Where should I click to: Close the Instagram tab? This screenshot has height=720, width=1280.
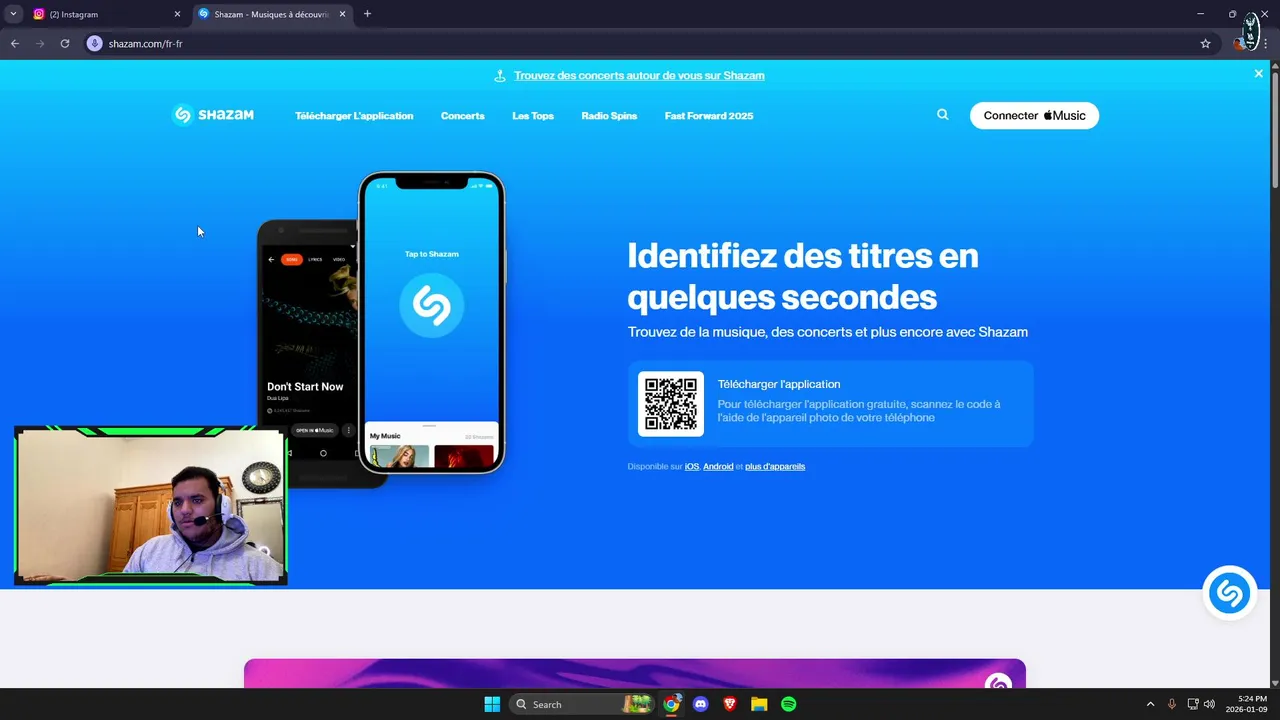177,14
